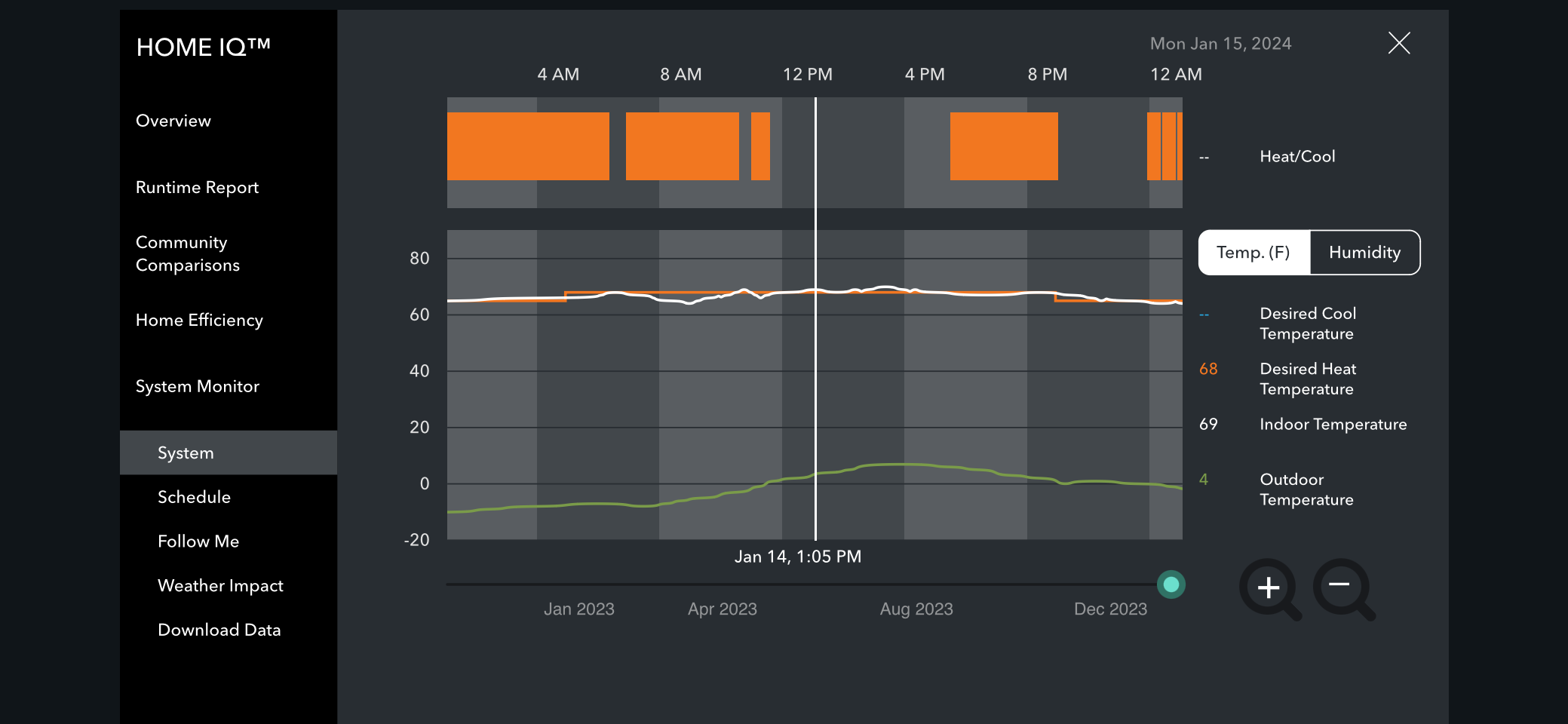Screen dimensions: 1568x724
Task: Collapse the System Monitor menu
Action: pos(197,386)
